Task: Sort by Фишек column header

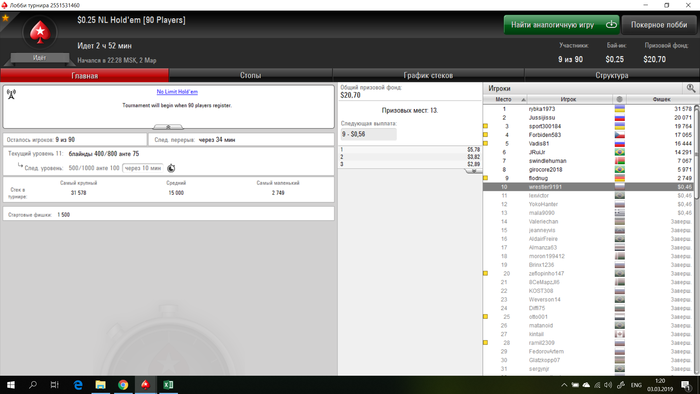Action: click(x=661, y=99)
